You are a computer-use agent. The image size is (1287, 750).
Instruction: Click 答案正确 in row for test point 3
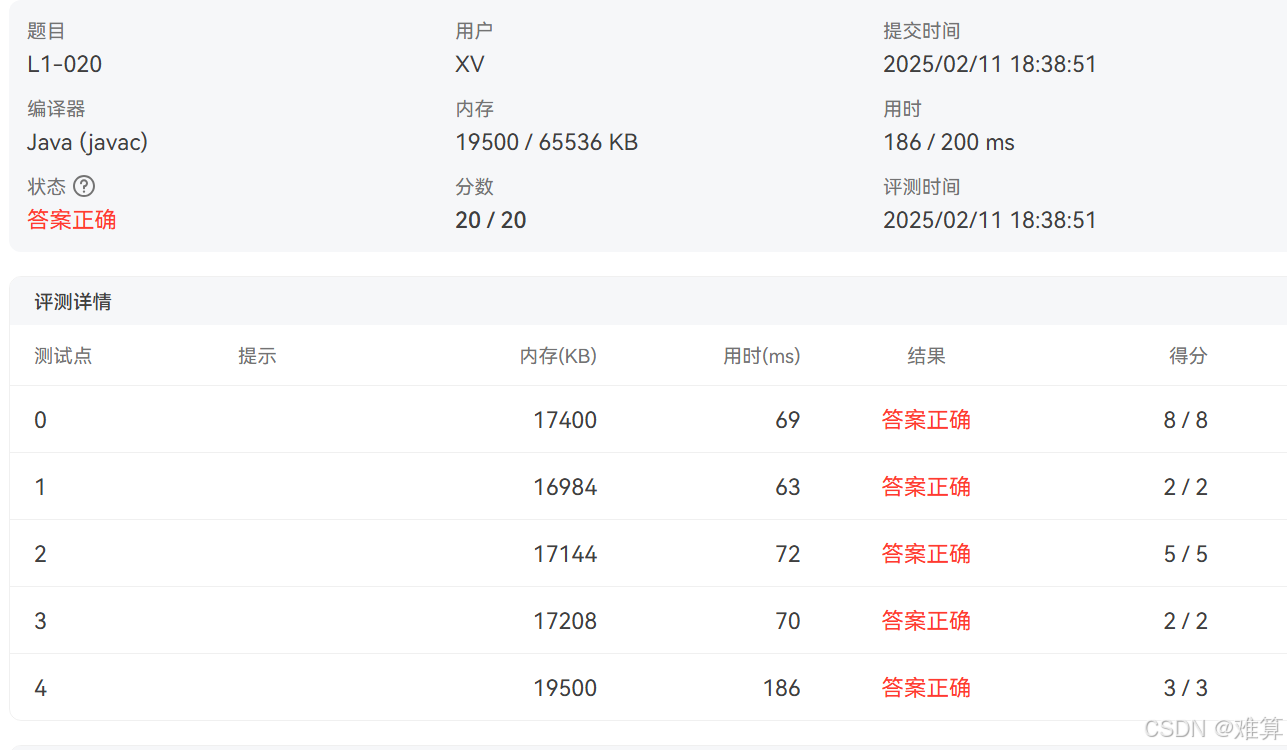coord(925,621)
